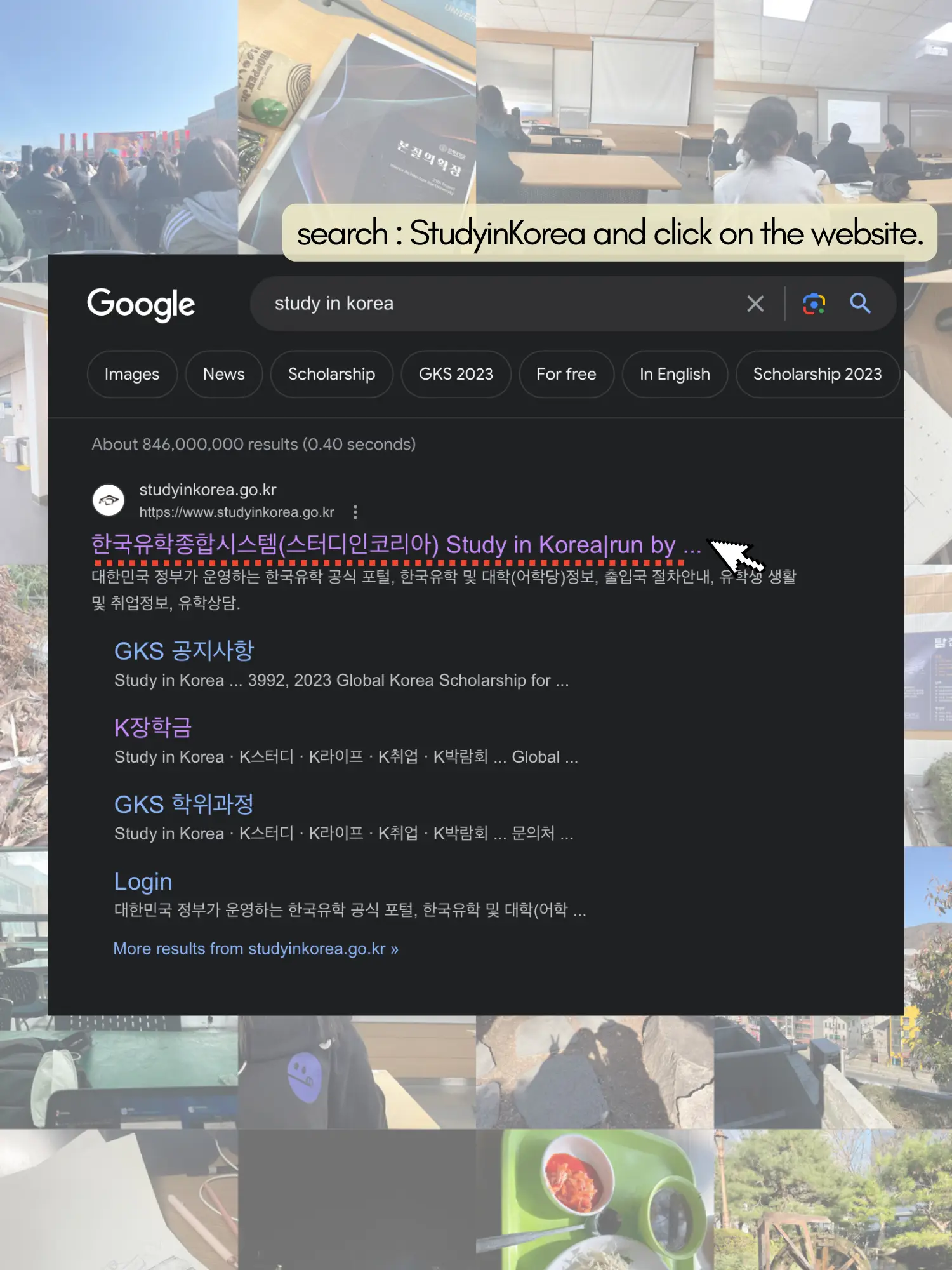This screenshot has height=1270, width=952.
Task: Open the three-dot menu beside studyinkorea URL
Action: coord(355,512)
